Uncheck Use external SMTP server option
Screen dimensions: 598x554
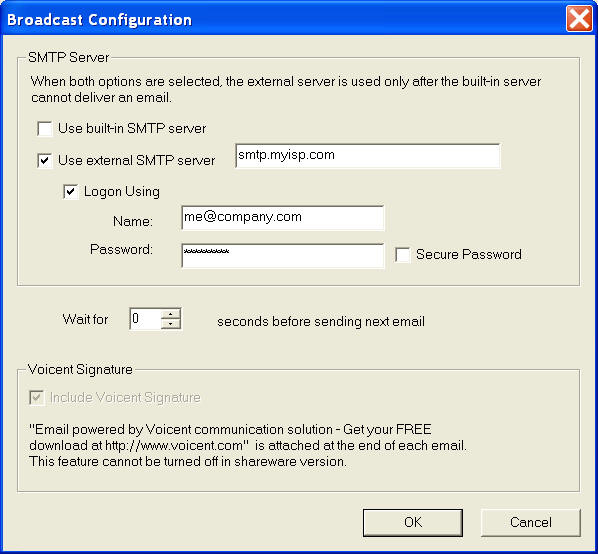pos(45,160)
